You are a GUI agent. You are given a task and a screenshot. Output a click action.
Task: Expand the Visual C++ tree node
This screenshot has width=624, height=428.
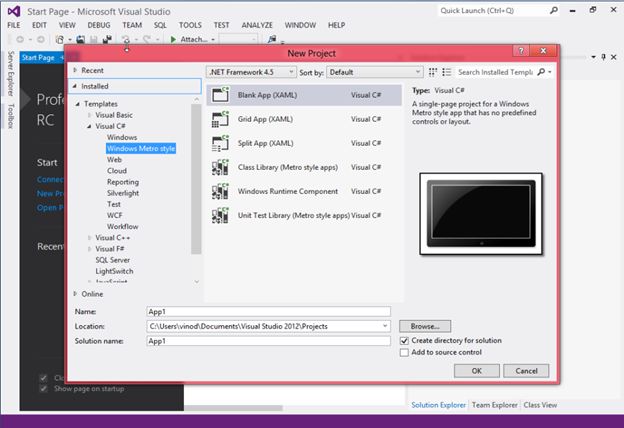click(89, 238)
